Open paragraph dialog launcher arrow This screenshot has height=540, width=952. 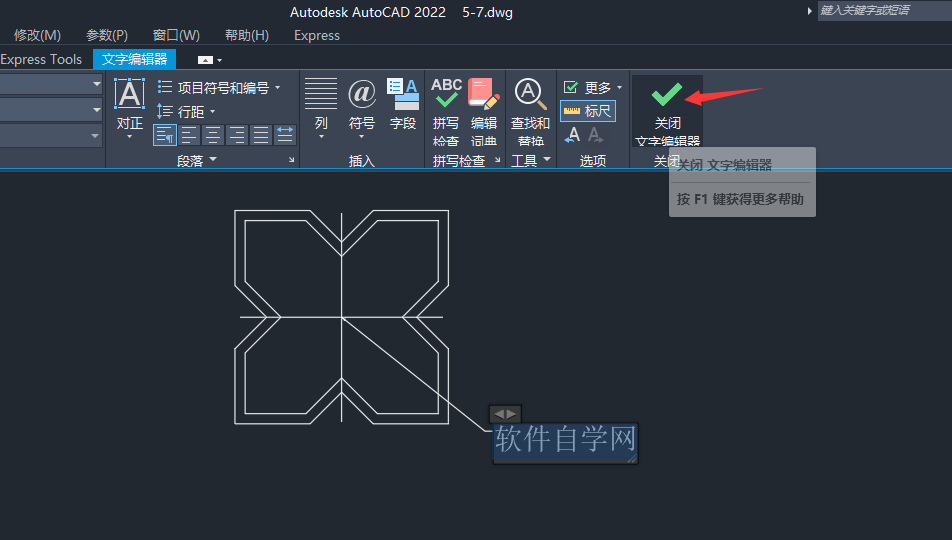pyautogui.click(x=291, y=160)
